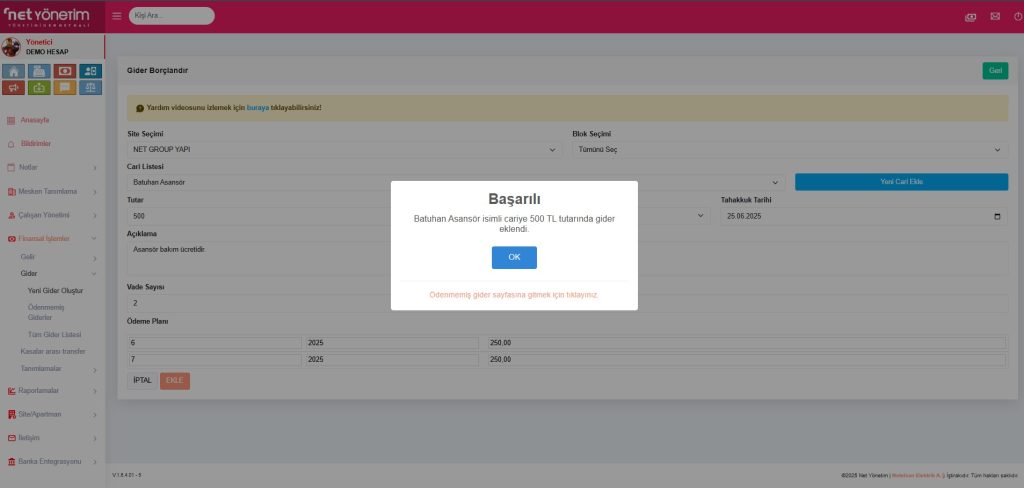Click the blue home shortcut tile
Image resolution: width=1024 pixels, height=488 pixels.
point(14,71)
